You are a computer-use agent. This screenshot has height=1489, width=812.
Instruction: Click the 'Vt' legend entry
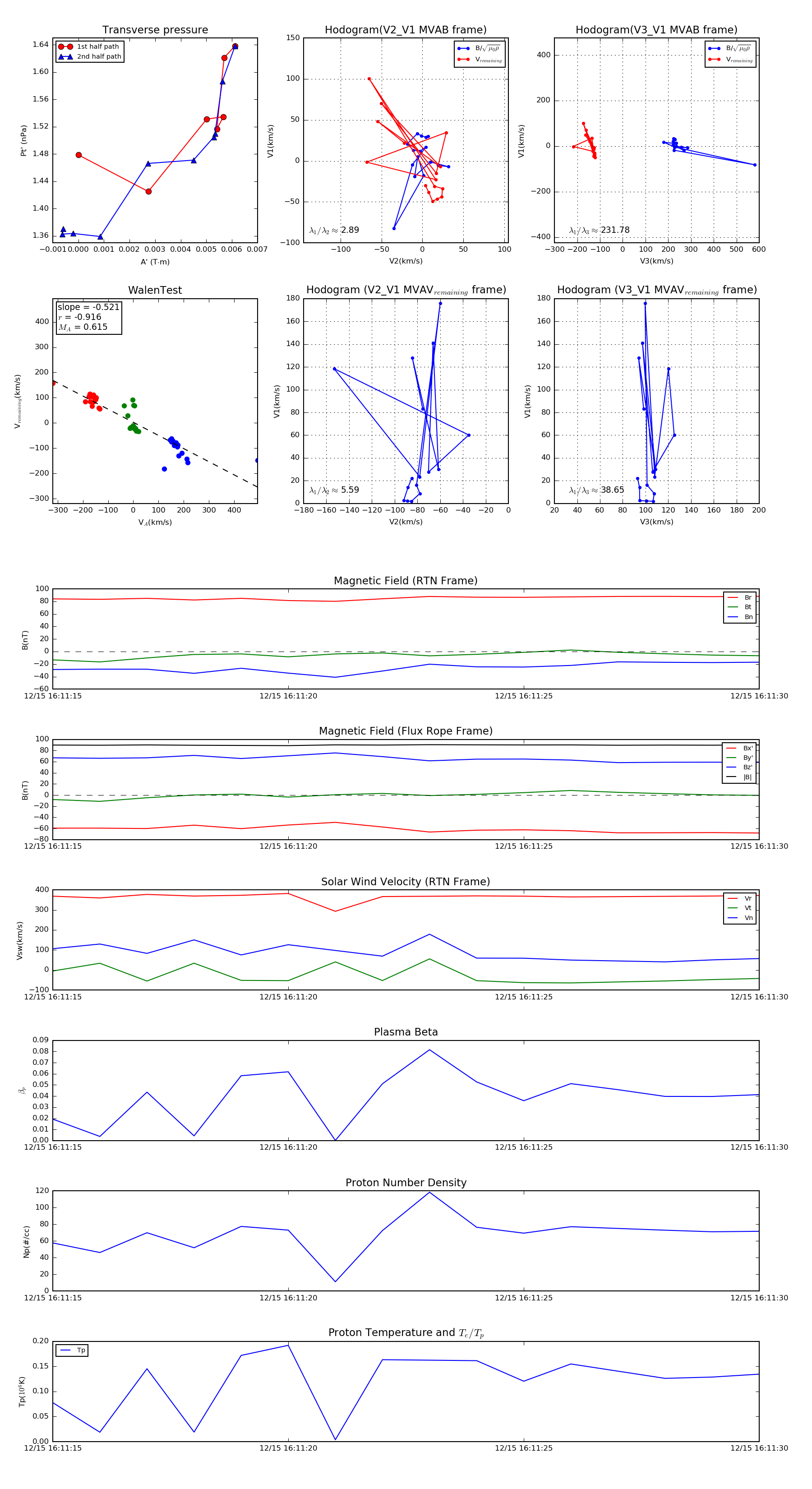[x=740, y=908]
